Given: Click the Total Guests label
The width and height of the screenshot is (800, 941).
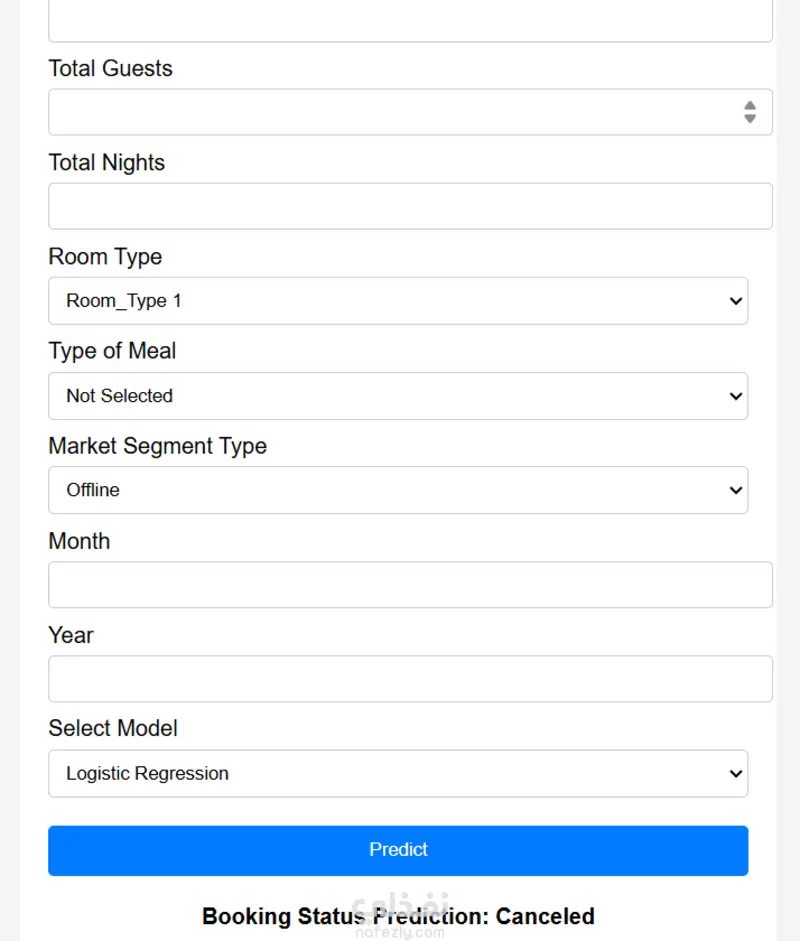Looking at the screenshot, I should [110, 68].
